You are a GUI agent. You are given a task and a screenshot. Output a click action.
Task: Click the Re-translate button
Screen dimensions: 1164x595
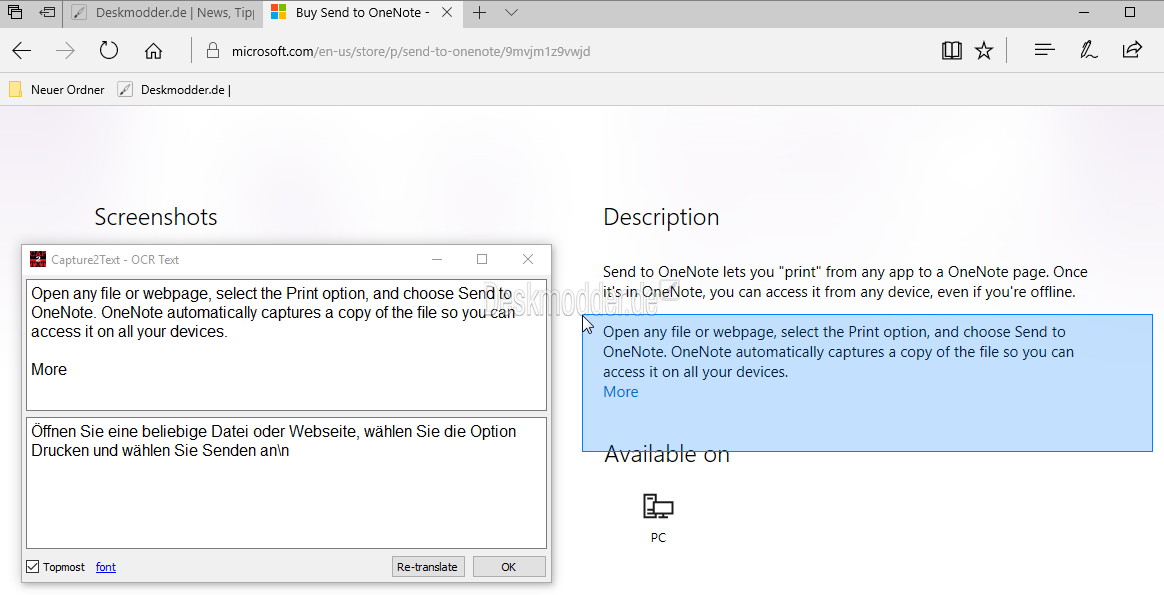pyautogui.click(x=428, y=567)
